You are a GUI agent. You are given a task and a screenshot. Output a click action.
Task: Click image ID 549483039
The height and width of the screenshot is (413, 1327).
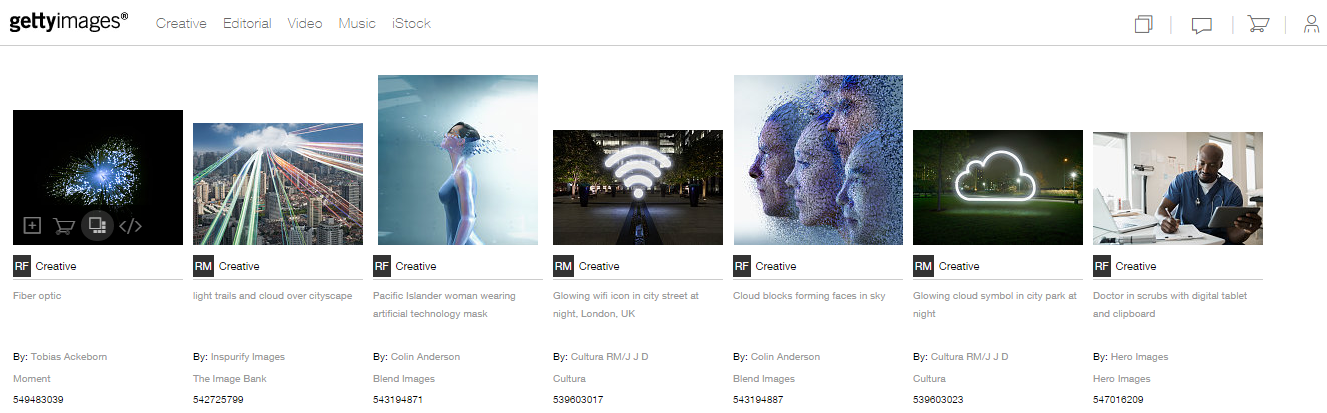(x=38, y=400)
